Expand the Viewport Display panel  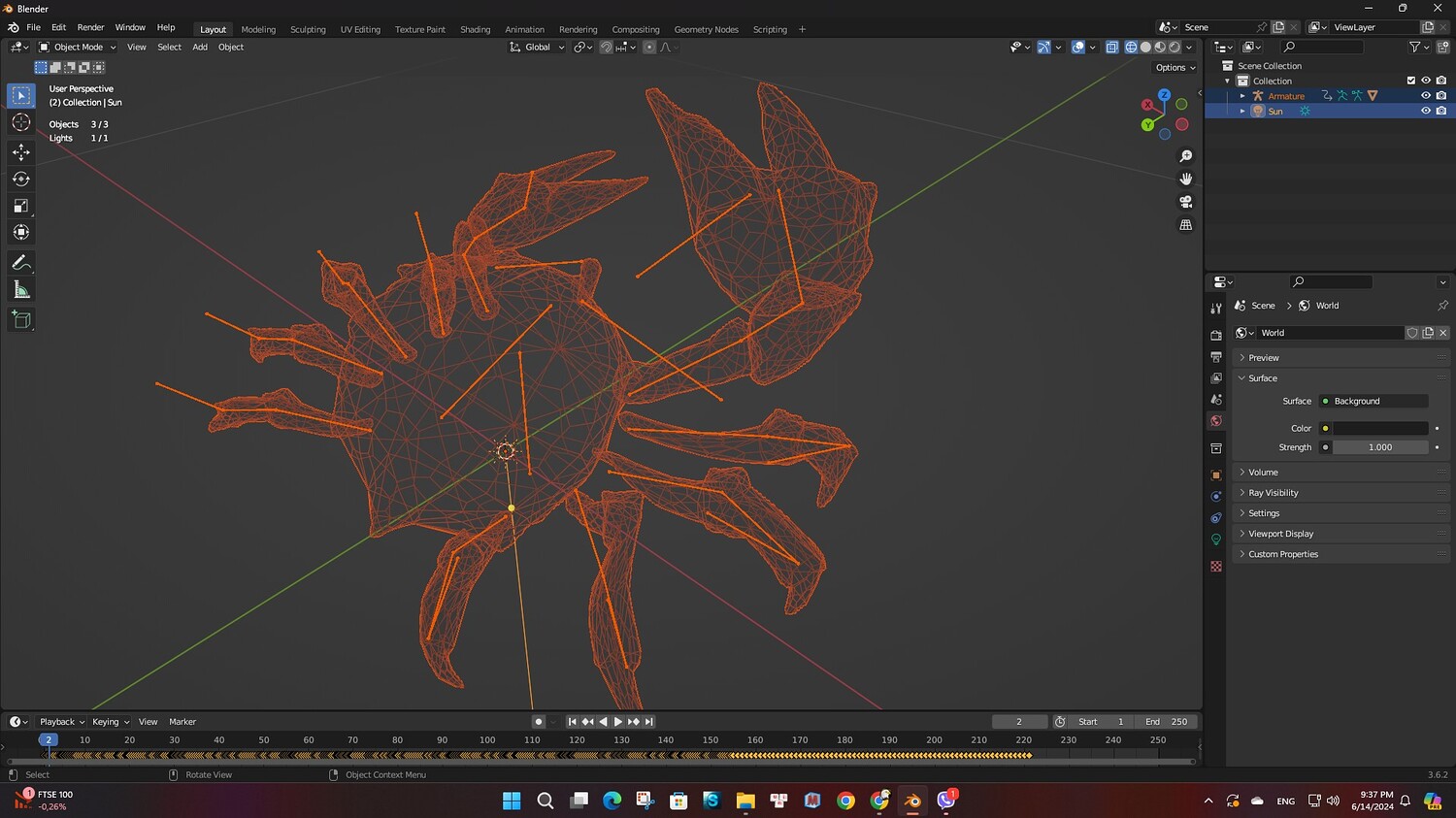click(x=1340, y=534)
